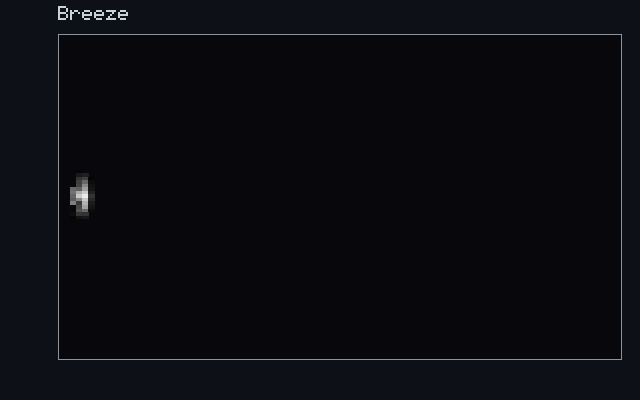Click the dim top tip of the blob
Image resolution: width=640 pixels, height=400 pixels.
point(82,176)
